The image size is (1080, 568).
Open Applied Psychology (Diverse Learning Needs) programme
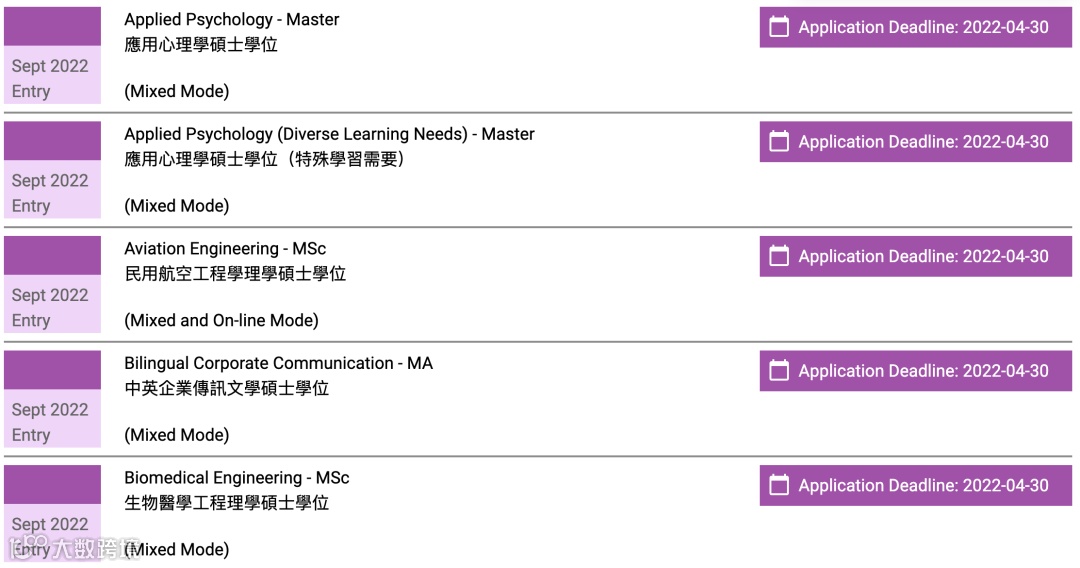[329, 134]
